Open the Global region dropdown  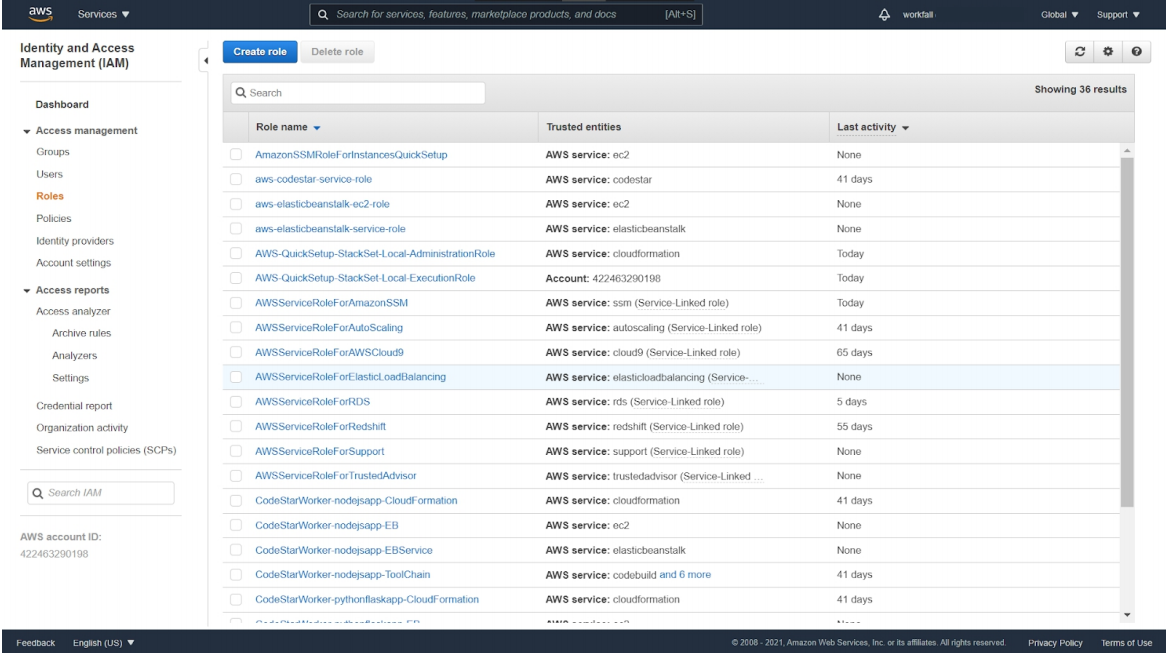tap(1060, 14)
